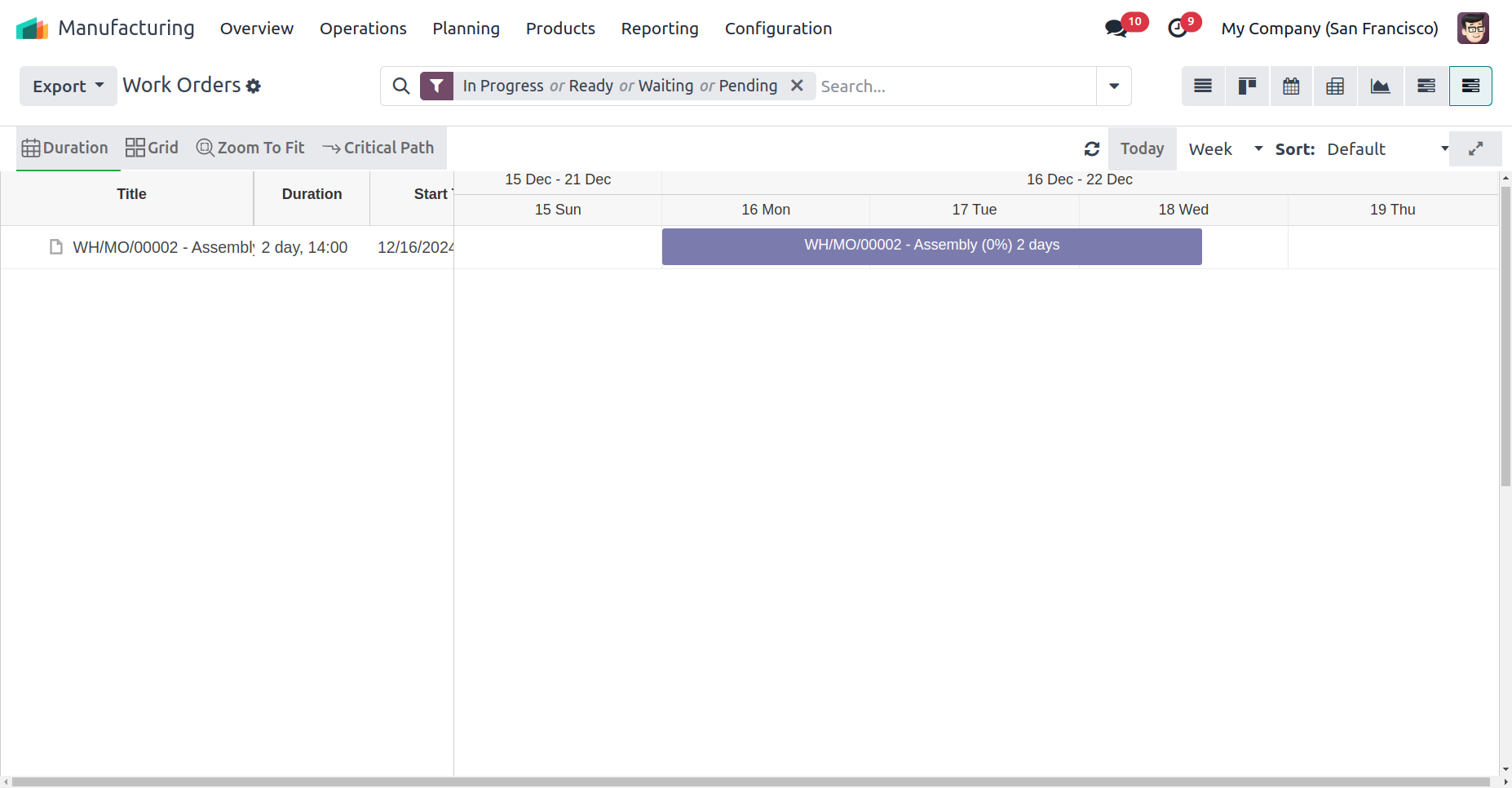Click the refresh icon beside Today
This screenshot has height=788, width=1512.
point(1092,149)
